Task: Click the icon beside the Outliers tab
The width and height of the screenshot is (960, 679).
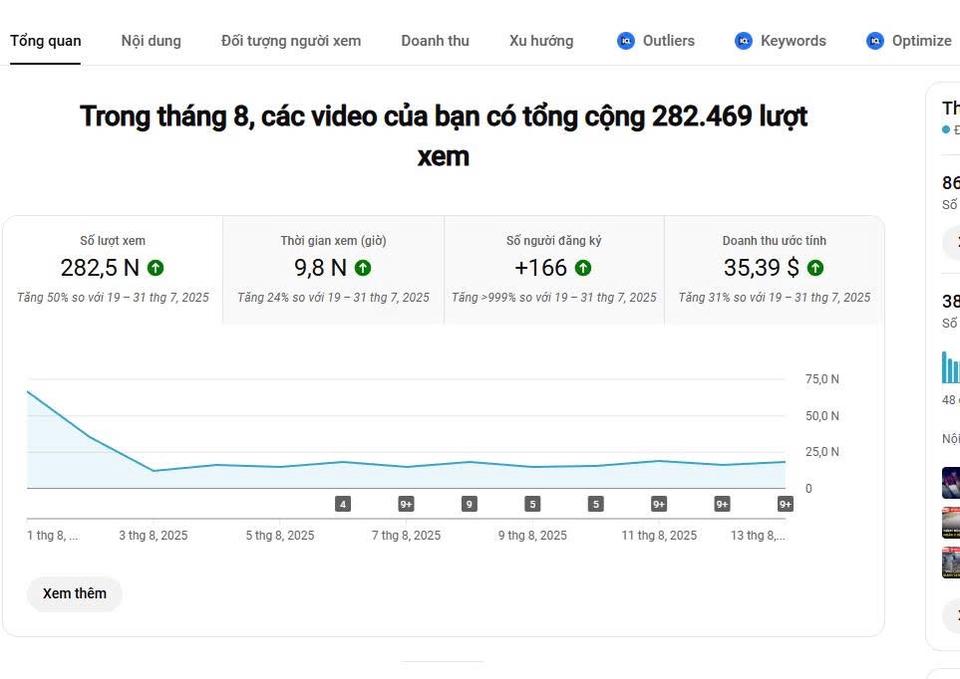Action: pos(626,41)
